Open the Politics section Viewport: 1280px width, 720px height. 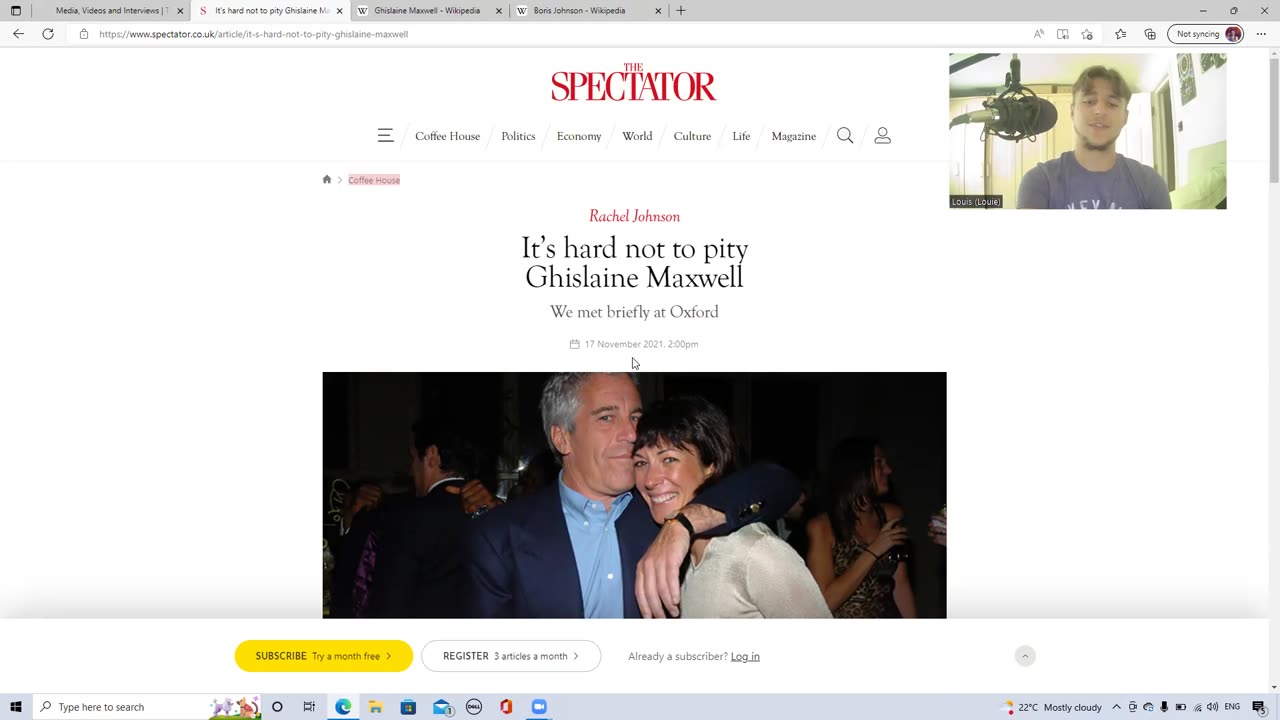518,136
